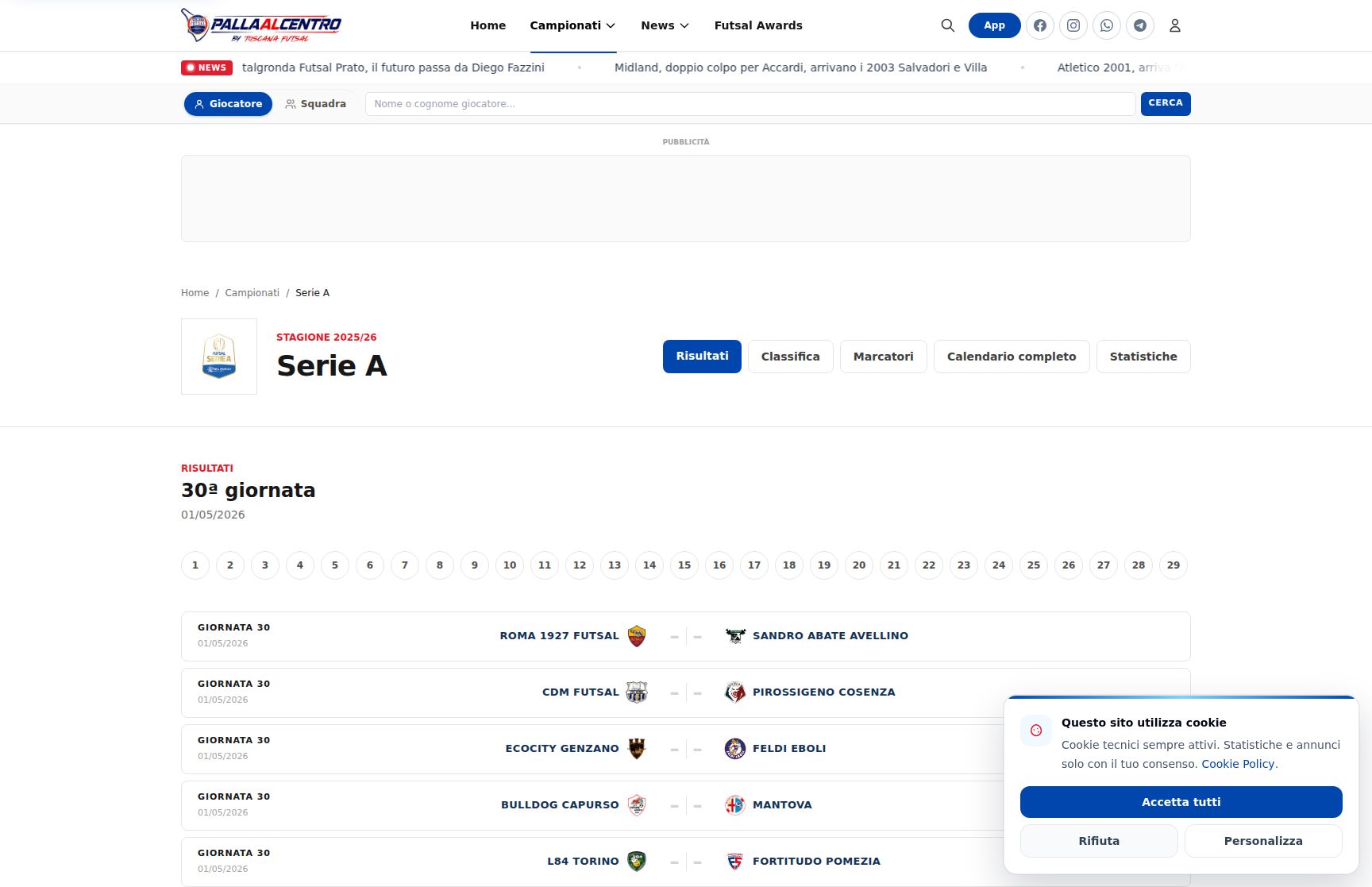The width and height of the screenshot is (1372, 887).
Task: Select the Risultati tab
Action: pyautogui.click(x=702, y=357)
